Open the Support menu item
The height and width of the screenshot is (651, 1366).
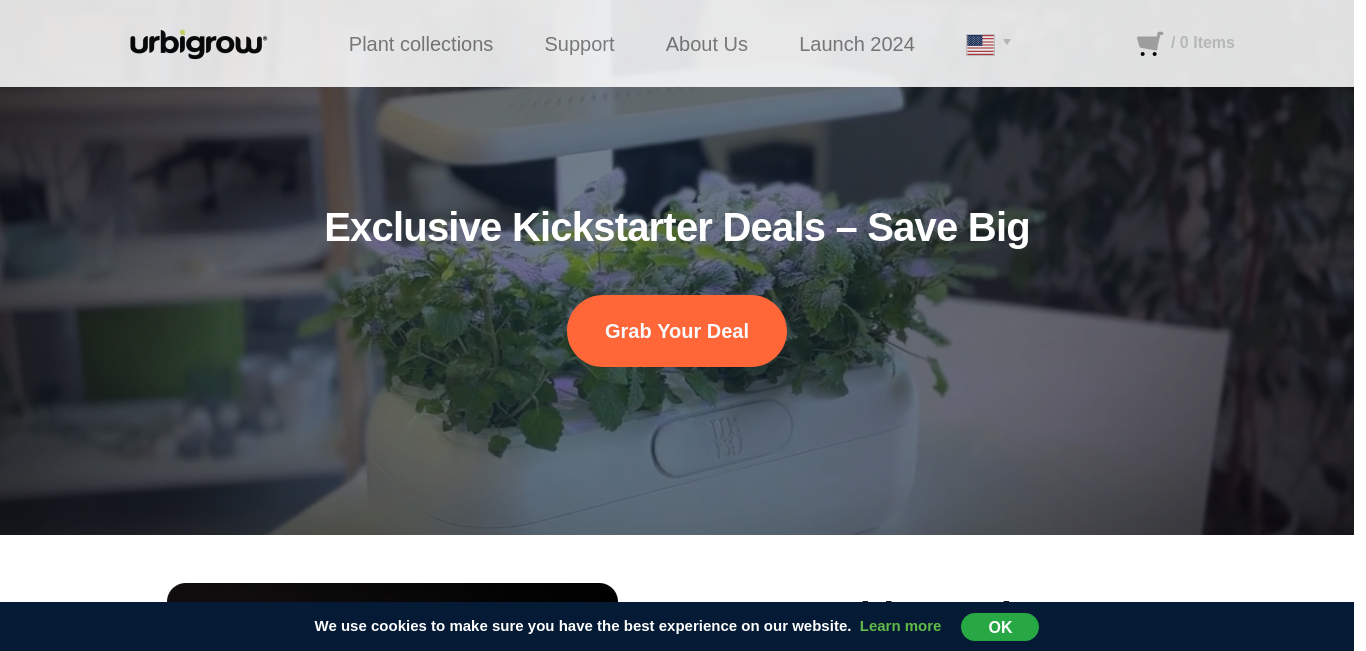[x=579, y=44]
